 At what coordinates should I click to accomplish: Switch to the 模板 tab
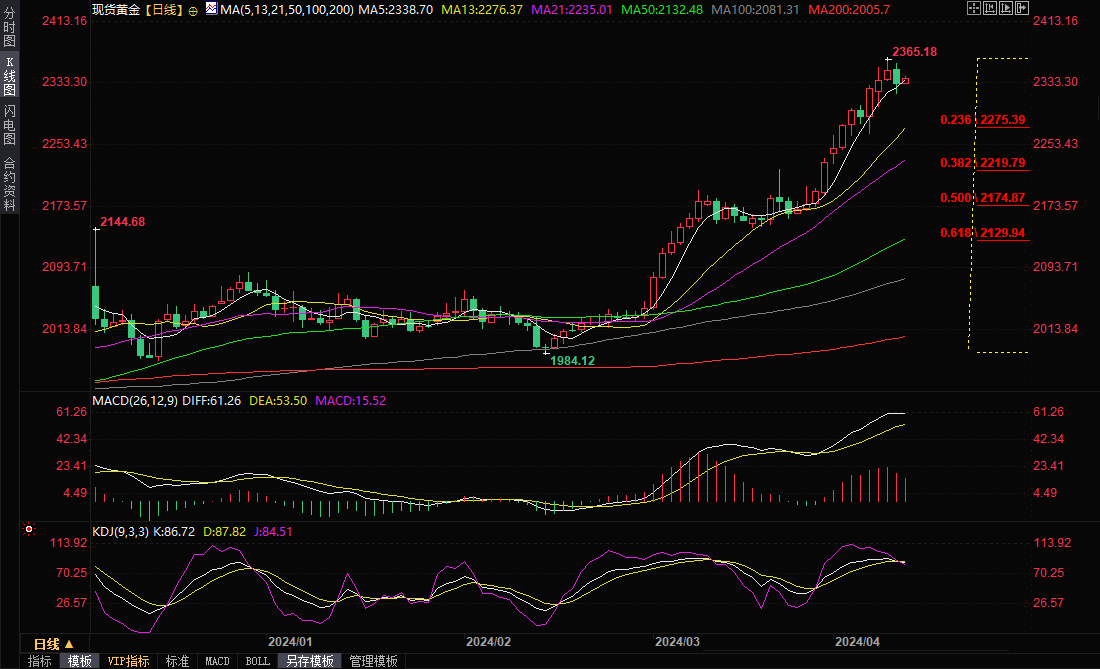pos(79,661)
